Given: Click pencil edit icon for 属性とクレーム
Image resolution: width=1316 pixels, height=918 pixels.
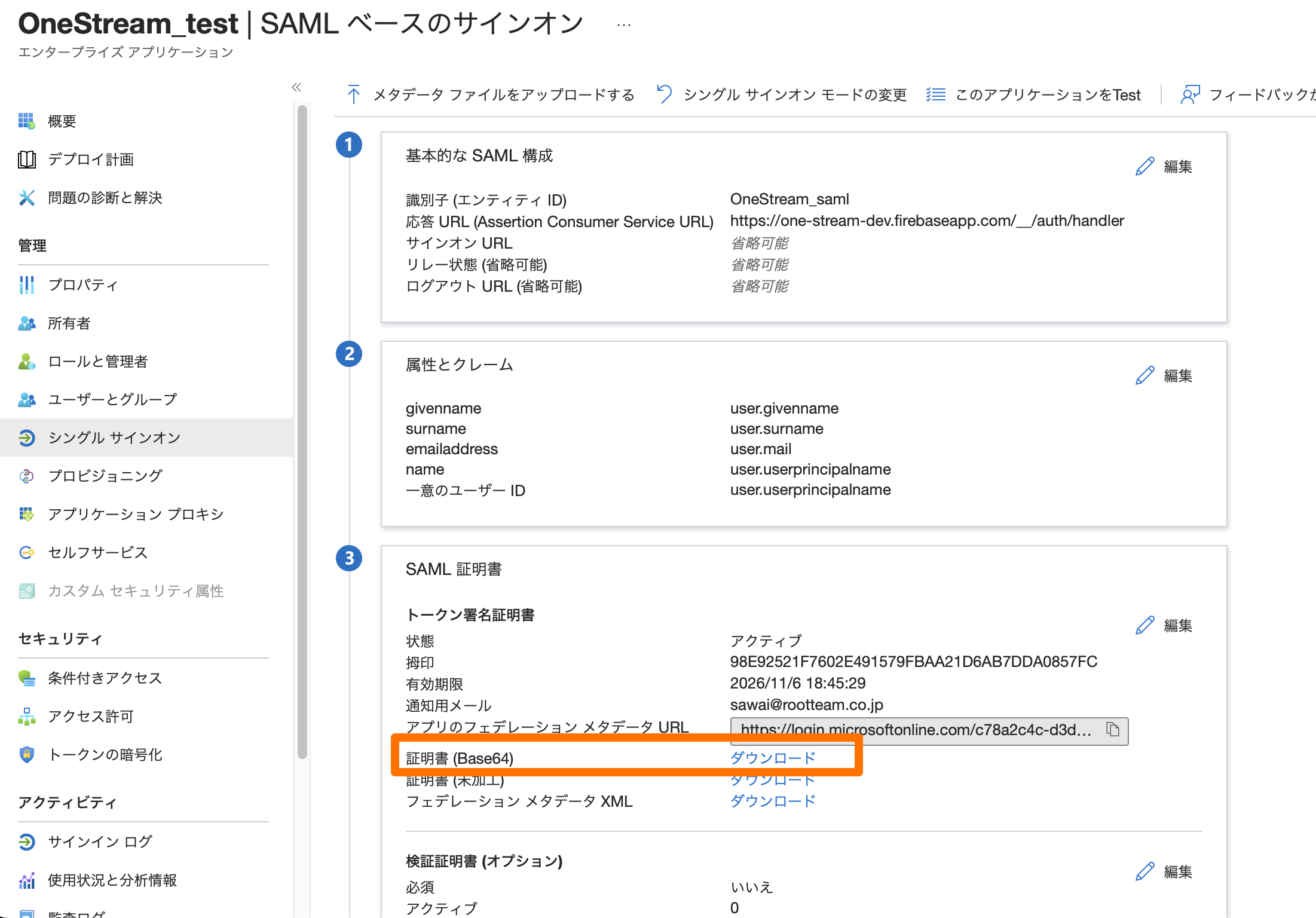Looking at the screenshot, I should point(1144,375).
